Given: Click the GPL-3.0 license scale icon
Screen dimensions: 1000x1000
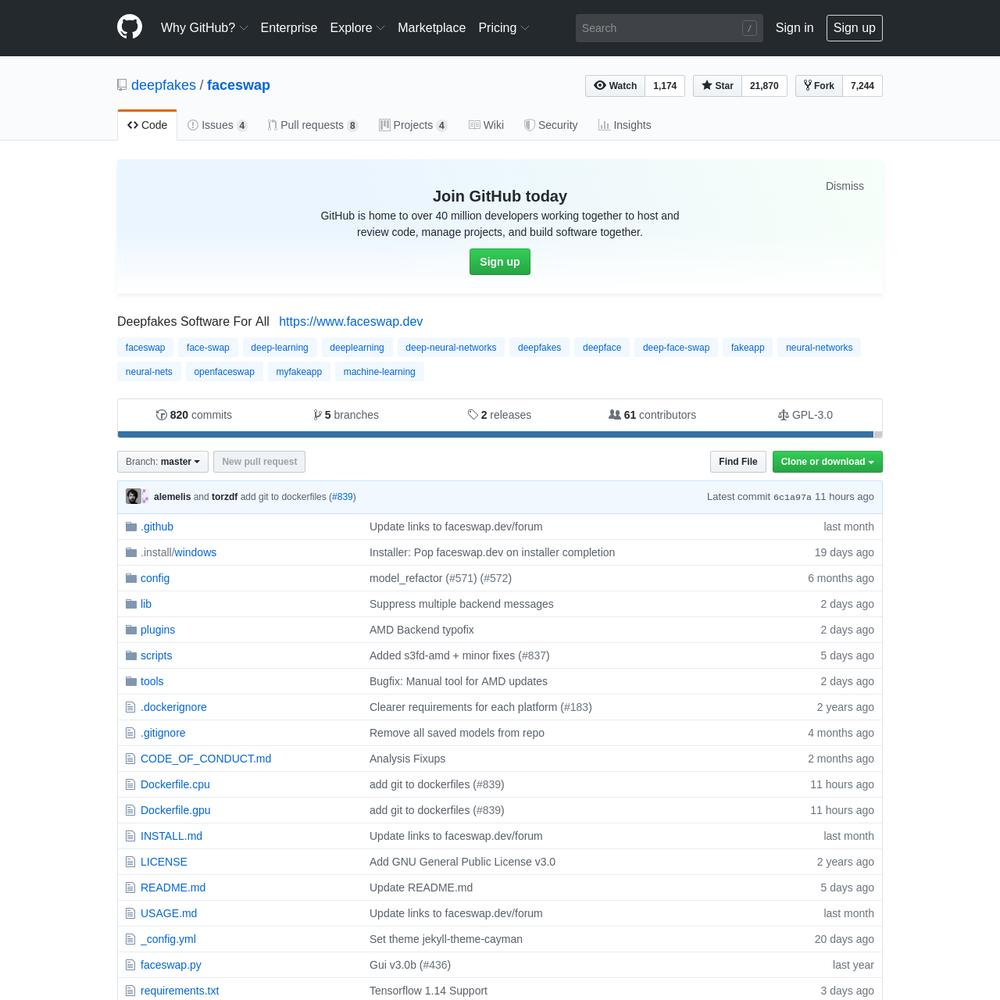Looking at the screenshot, I should point(783,415).
